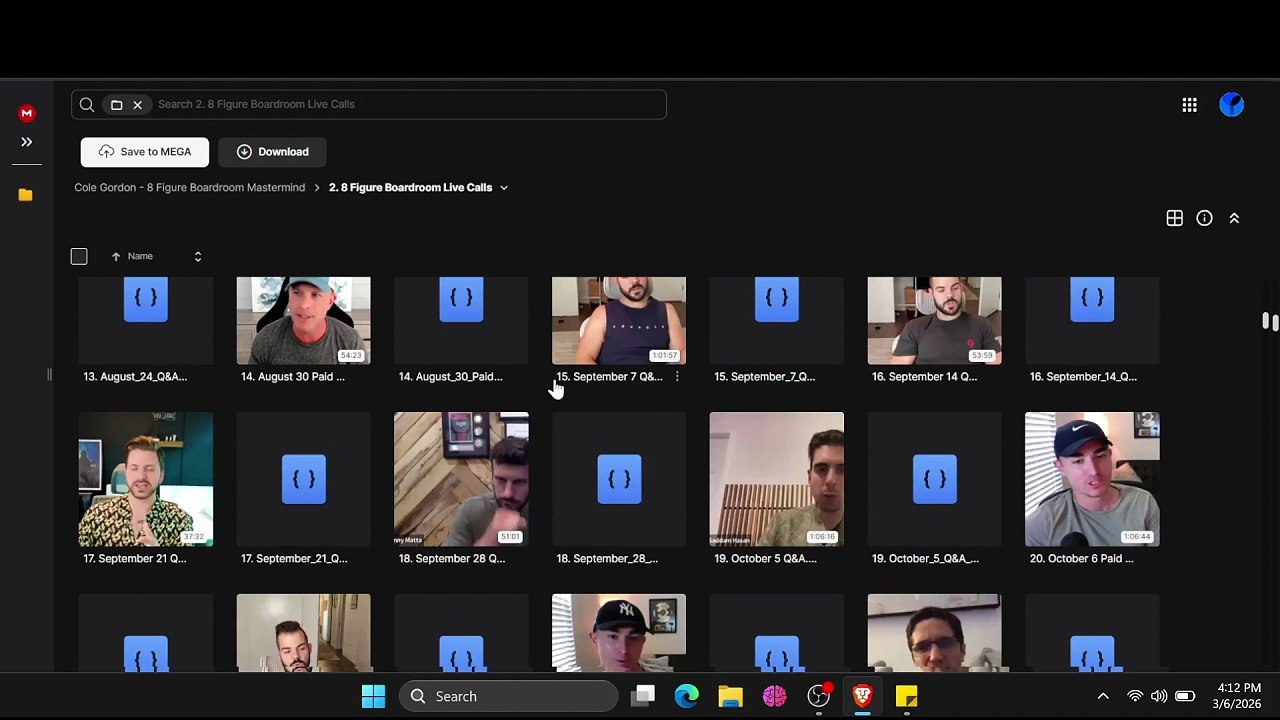Screen dimensions: 1280x720
Task: Select the 16. September_14_Q JSON file icon
Action: [1092, 300]
